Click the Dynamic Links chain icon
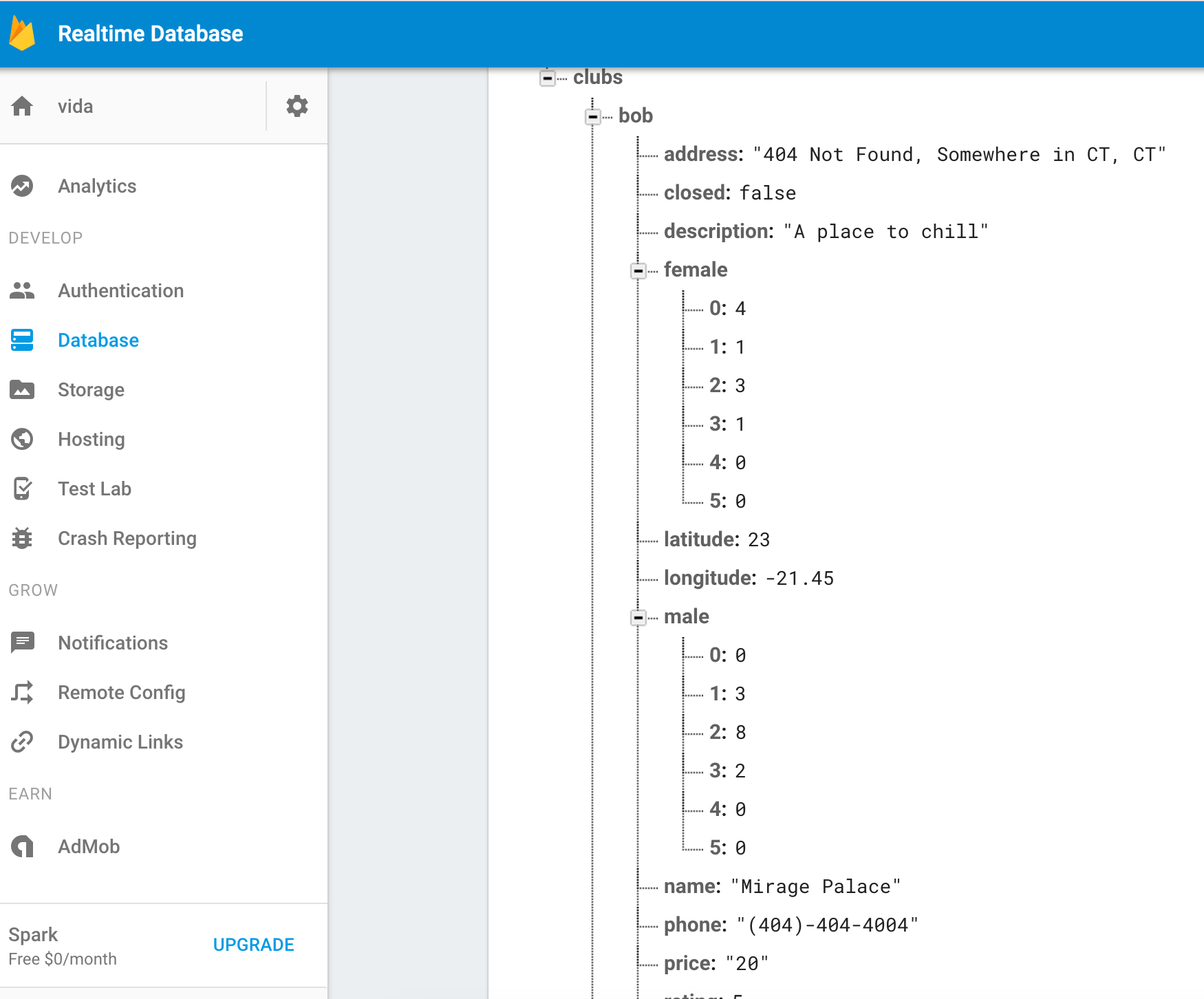1204x999 pixels. (x=22, y=742)
